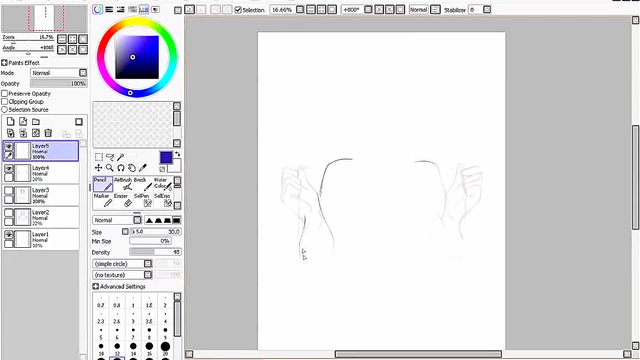The height and width of the screenshot is (360, 640).
Task: Create a new layer set folder
Action: coord(36,122)
